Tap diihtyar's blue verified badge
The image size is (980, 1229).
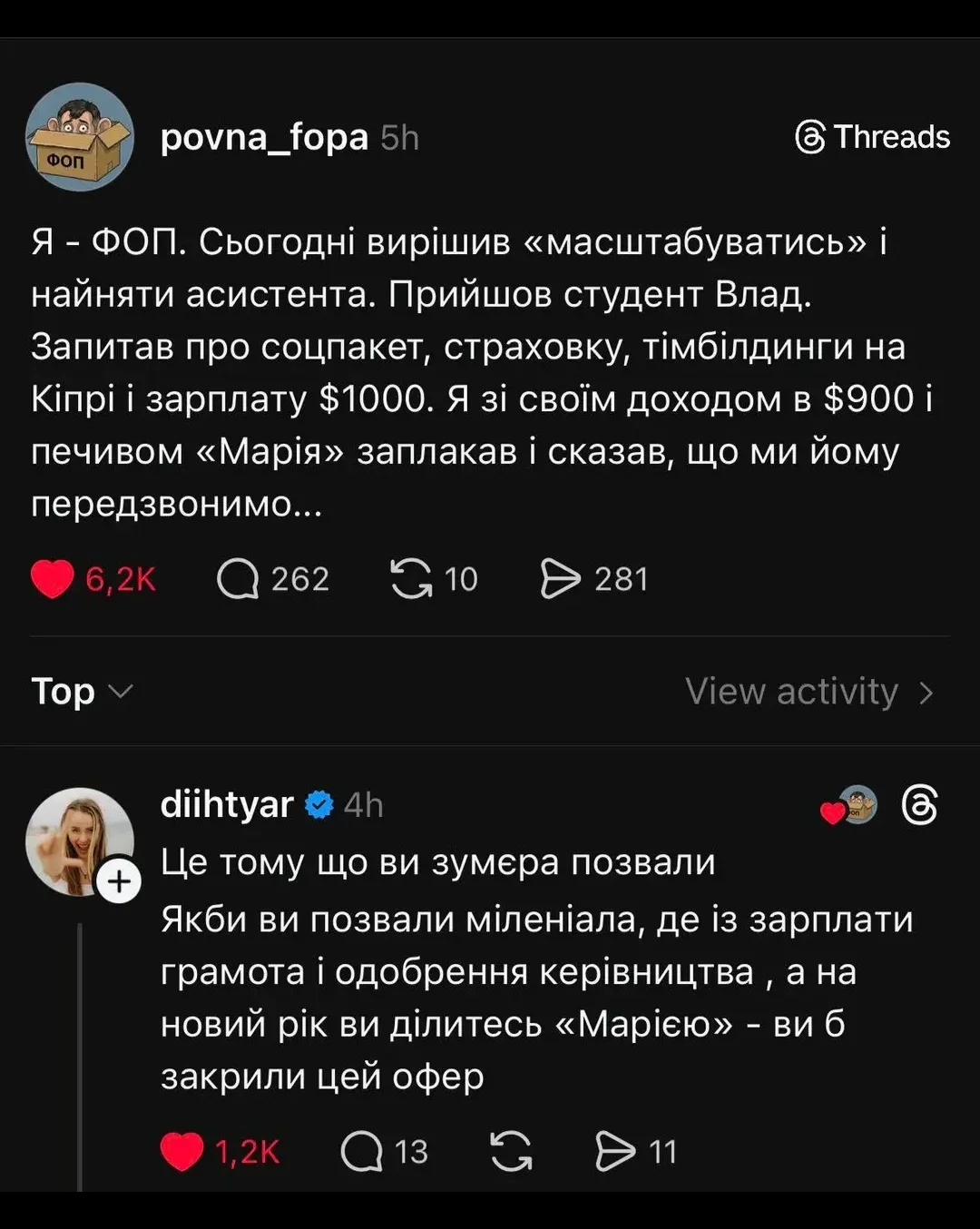[319, 804]
